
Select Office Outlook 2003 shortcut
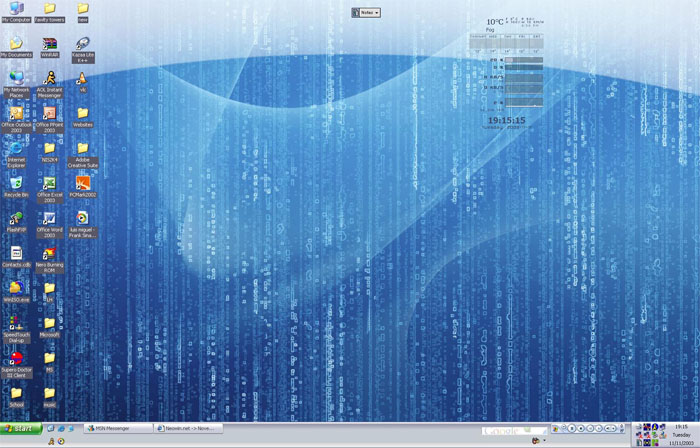point(17,119)
